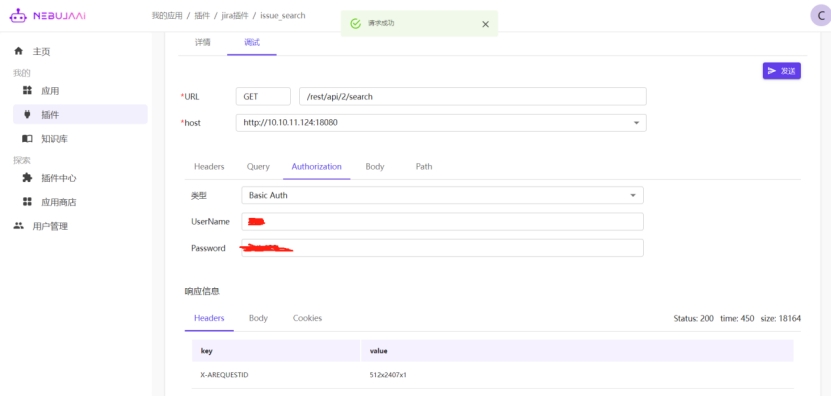
Task: Open the request Headers tab
Action: 209,166
